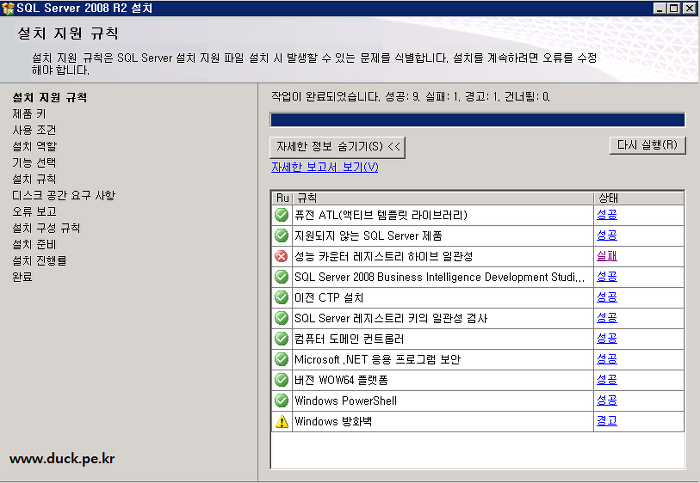Select the 설치 지원 규칙 step in sidebar
700x483 pixels.
[50, 97]
